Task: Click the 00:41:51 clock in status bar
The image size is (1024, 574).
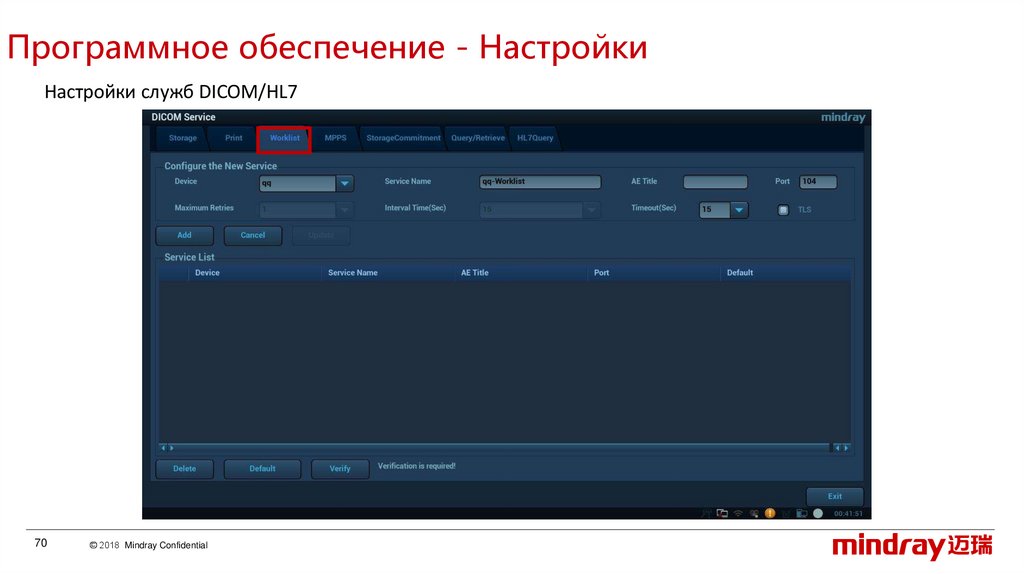Action: [x=848, y=514]
